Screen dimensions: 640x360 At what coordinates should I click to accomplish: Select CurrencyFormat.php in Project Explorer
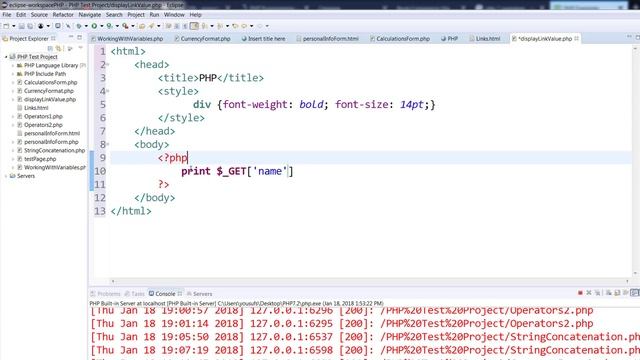tap(49, 91)
